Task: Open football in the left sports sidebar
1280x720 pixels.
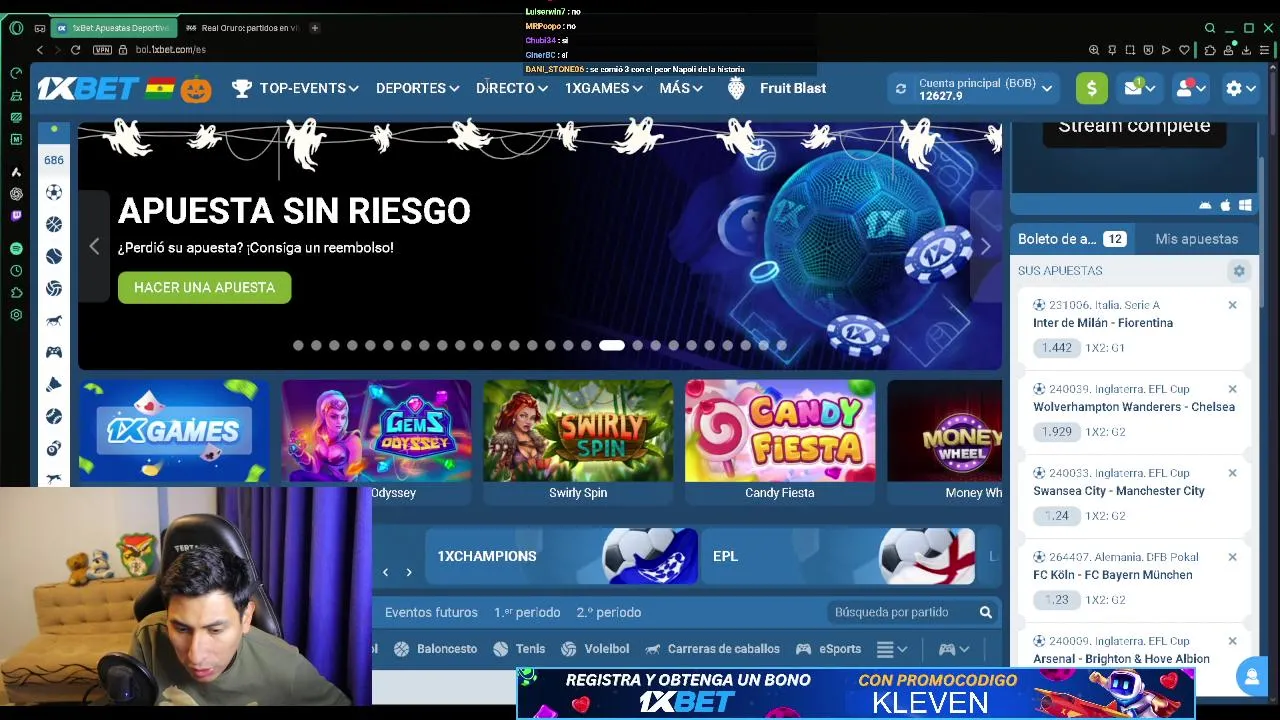Action: [x=54, y=192]
